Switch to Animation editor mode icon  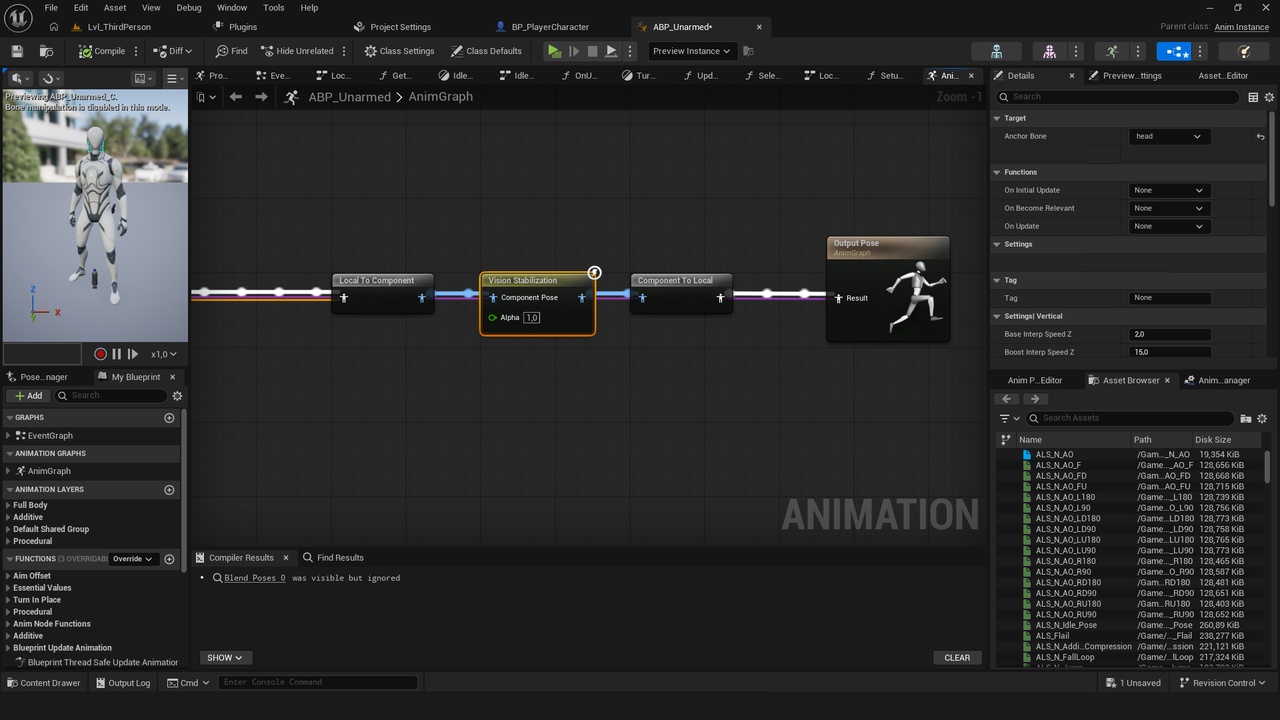point(1112,51)
